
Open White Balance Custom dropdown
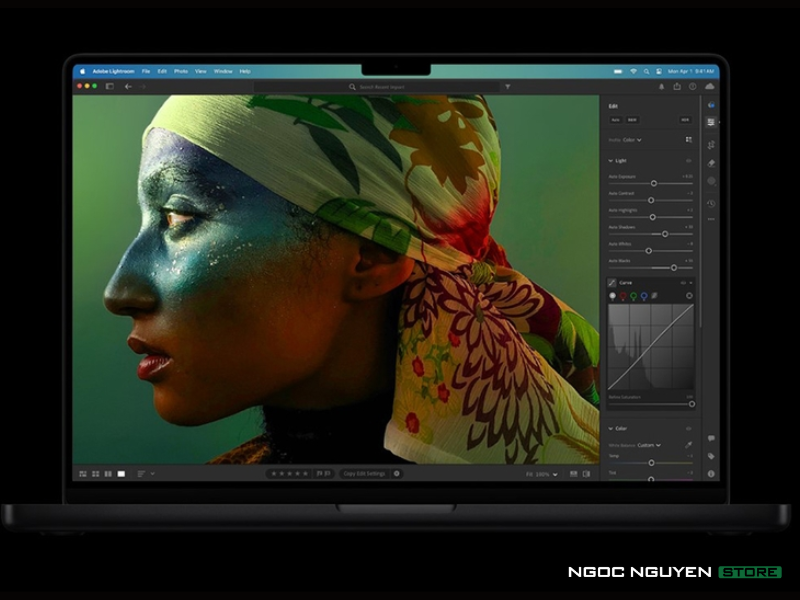(649, 445)
